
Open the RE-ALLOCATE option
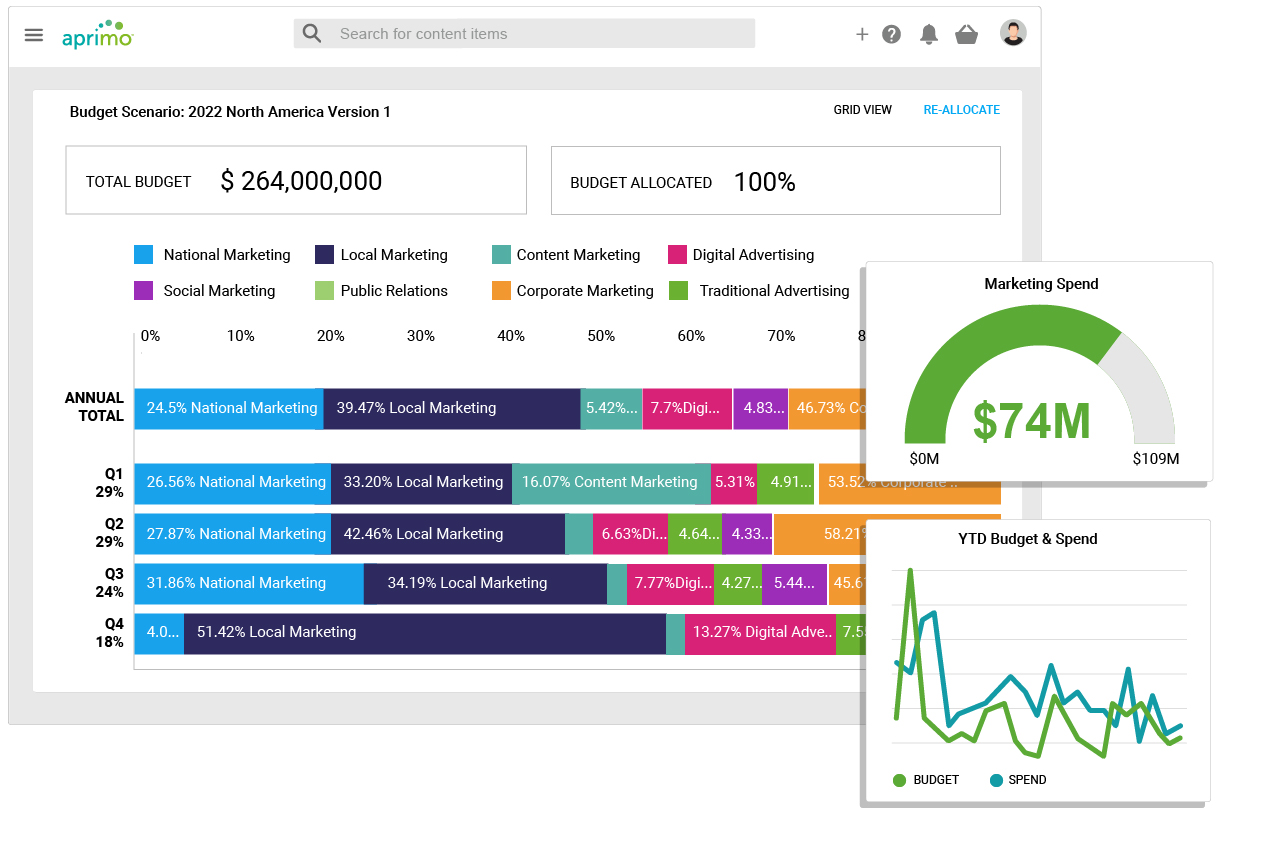click(961, 110)
